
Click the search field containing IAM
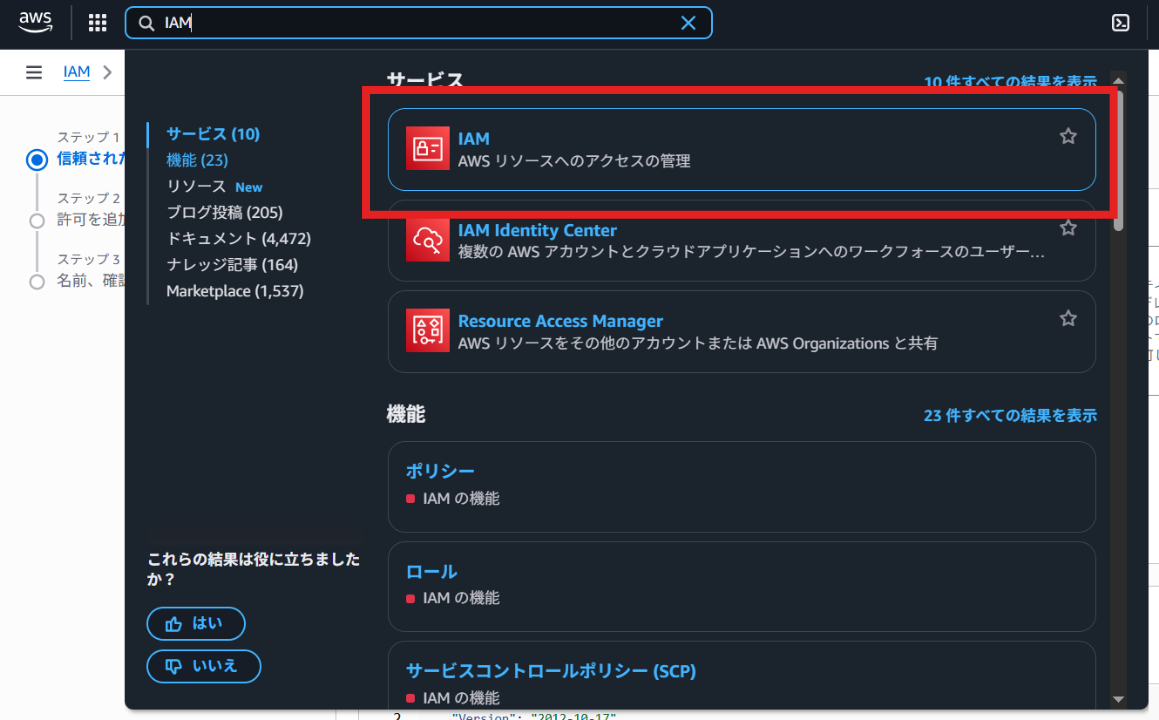(x=418, y=23)
